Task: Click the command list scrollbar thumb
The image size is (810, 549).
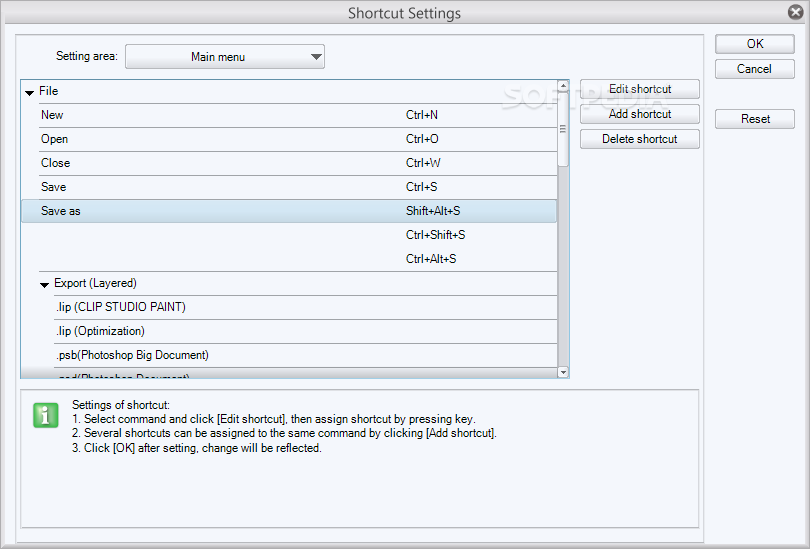Action: (x=563, y=129)
